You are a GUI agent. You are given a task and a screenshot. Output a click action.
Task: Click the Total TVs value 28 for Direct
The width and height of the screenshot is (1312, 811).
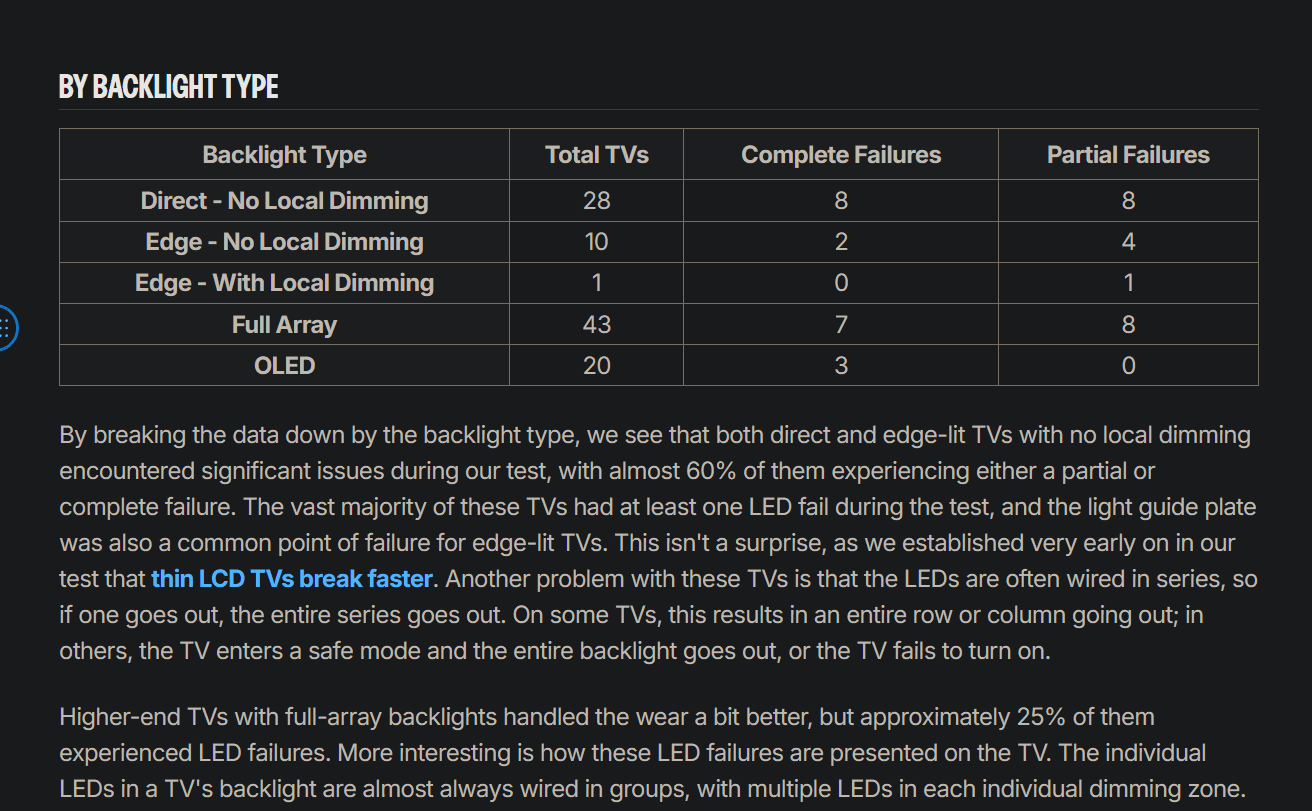click(596, 201)
